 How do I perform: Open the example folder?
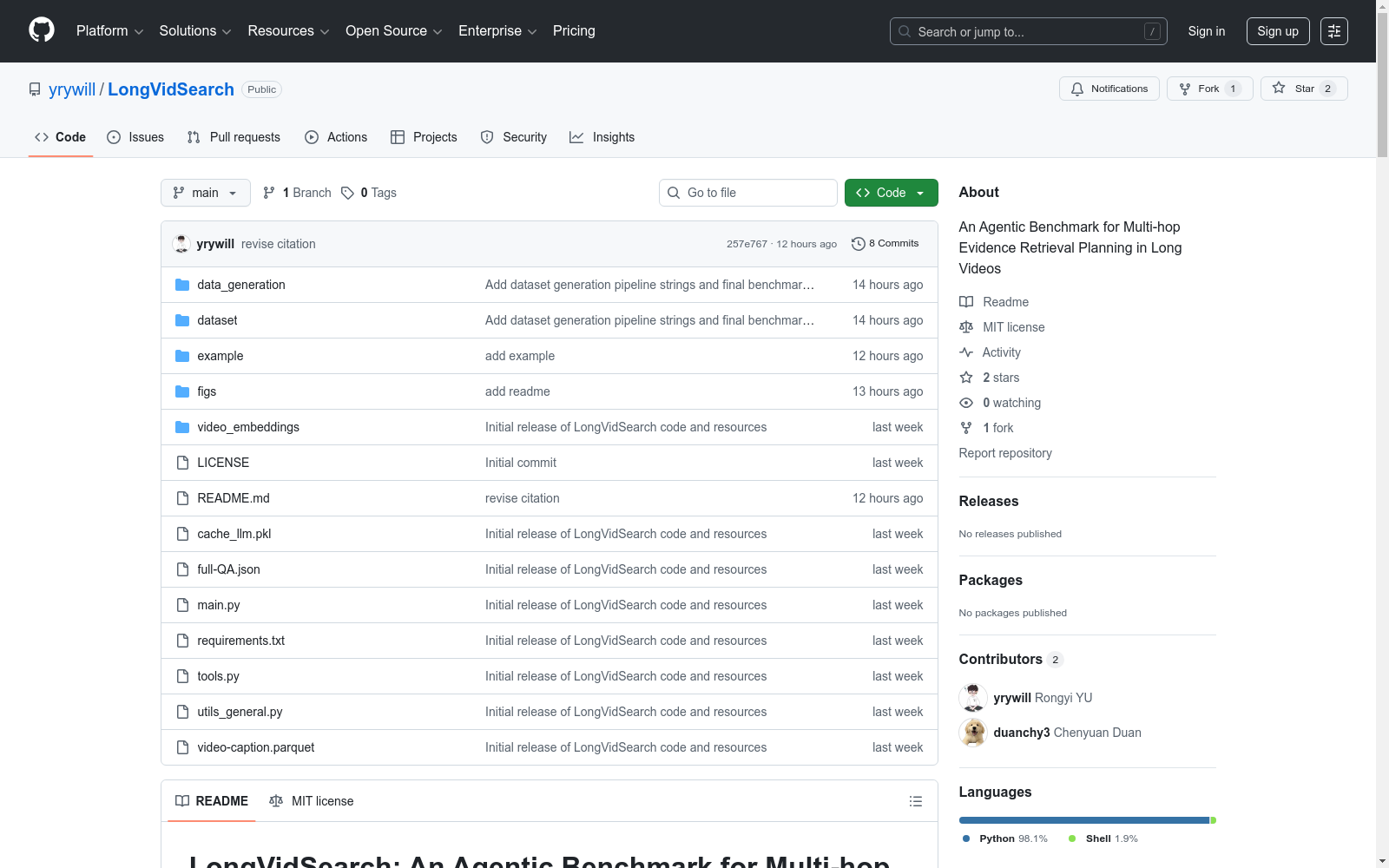pyautogui.click(x=221, y=356)
